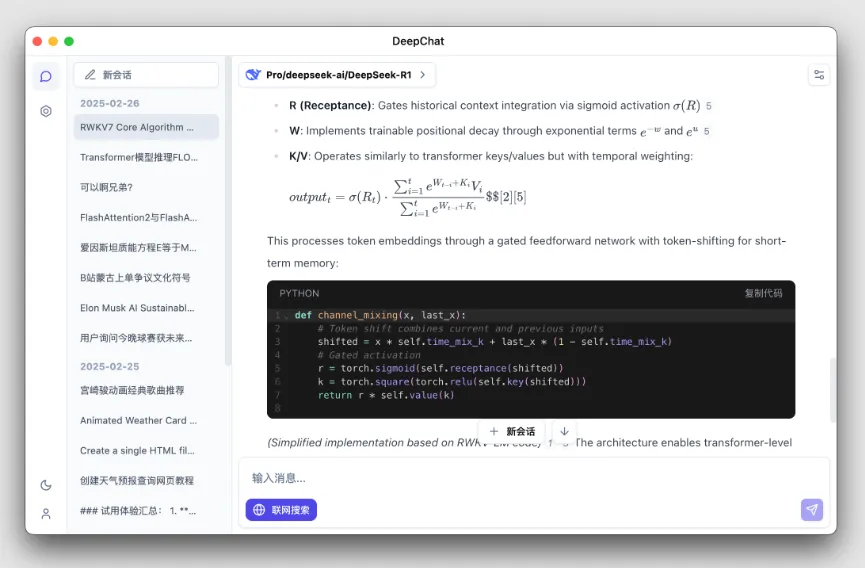This screenshot has height=568, width=865.
Task: Send the message with the paper plane button
Action: [x=811, y=510]
